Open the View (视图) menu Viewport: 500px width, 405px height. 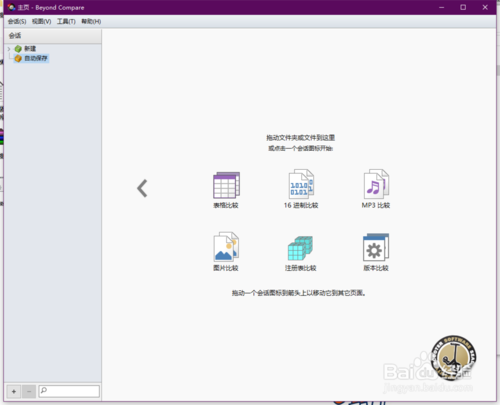(42, 21)
